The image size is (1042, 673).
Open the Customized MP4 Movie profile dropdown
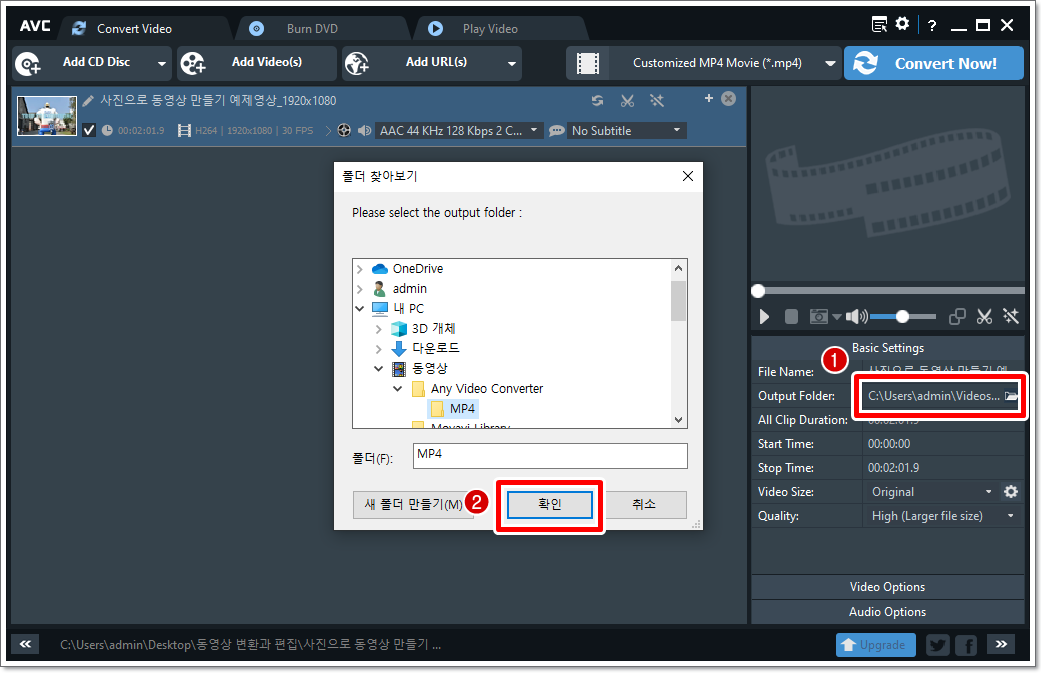click(x=830, y=64)
